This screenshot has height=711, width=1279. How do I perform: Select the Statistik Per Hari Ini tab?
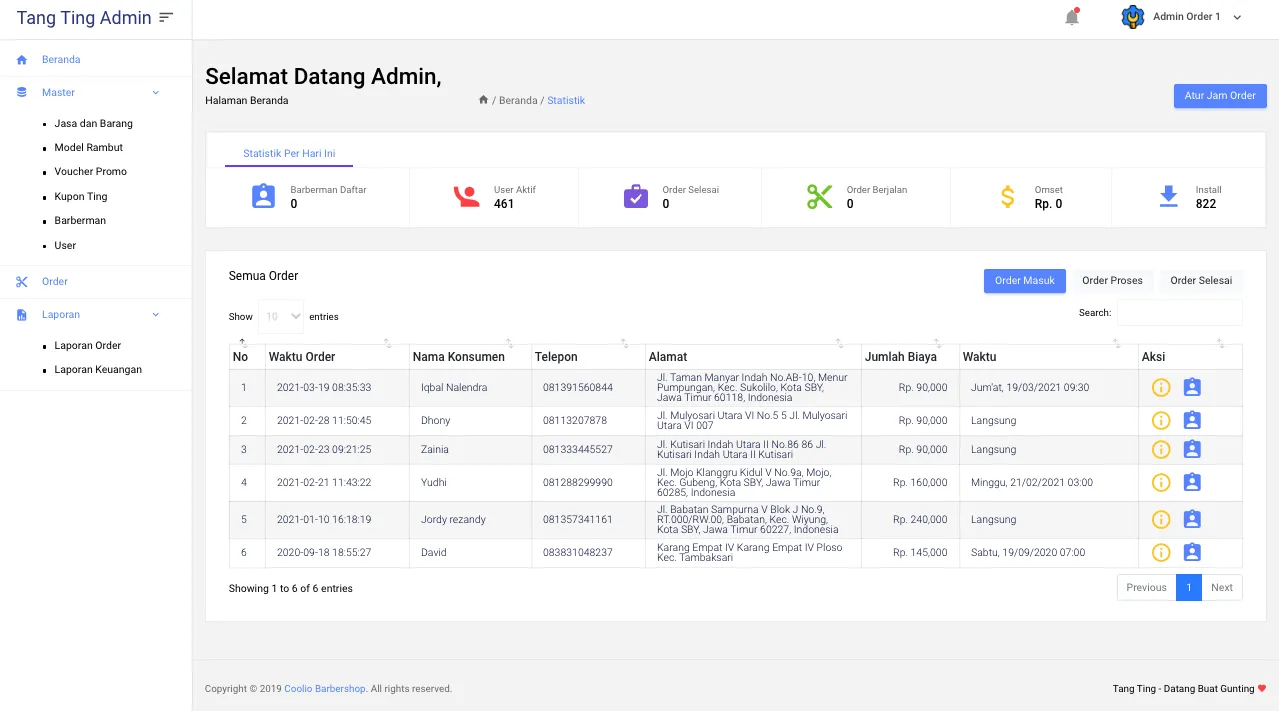289,154
